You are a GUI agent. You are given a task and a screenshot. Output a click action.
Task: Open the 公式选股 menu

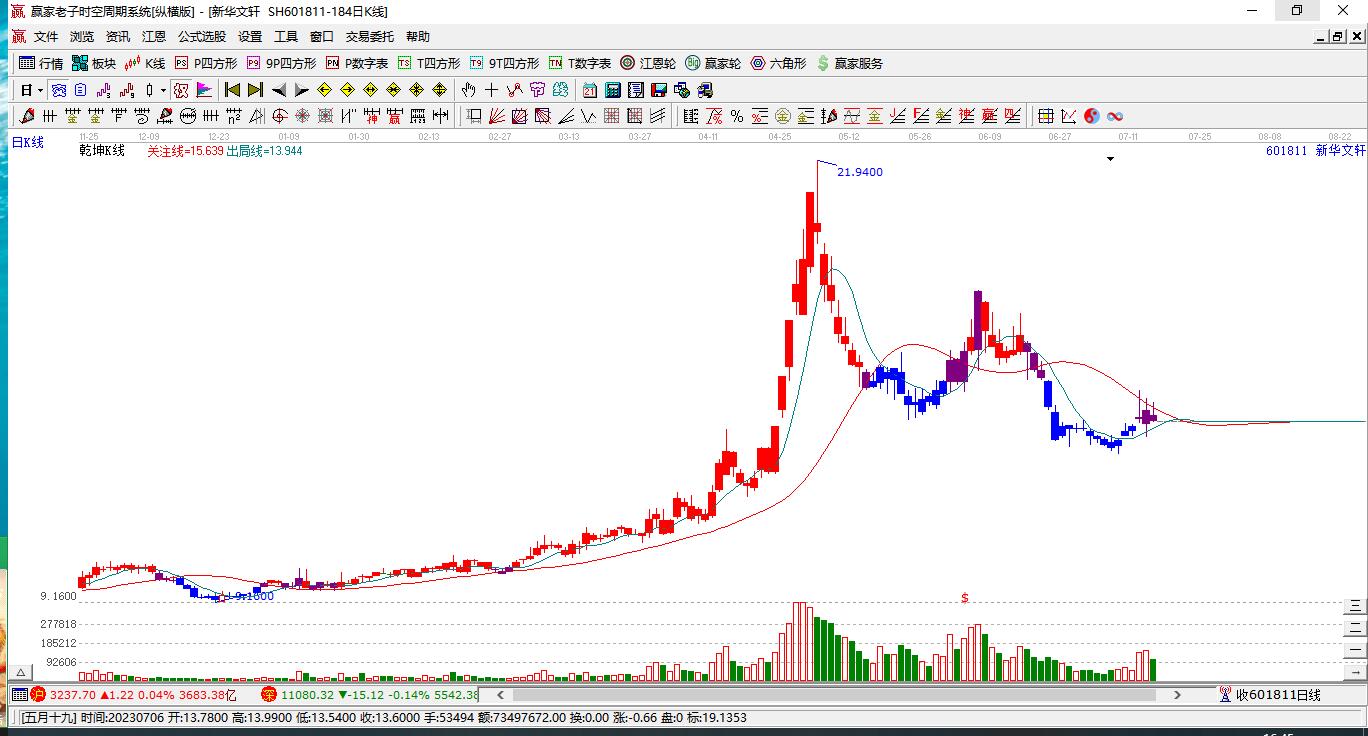coord(202,37)
